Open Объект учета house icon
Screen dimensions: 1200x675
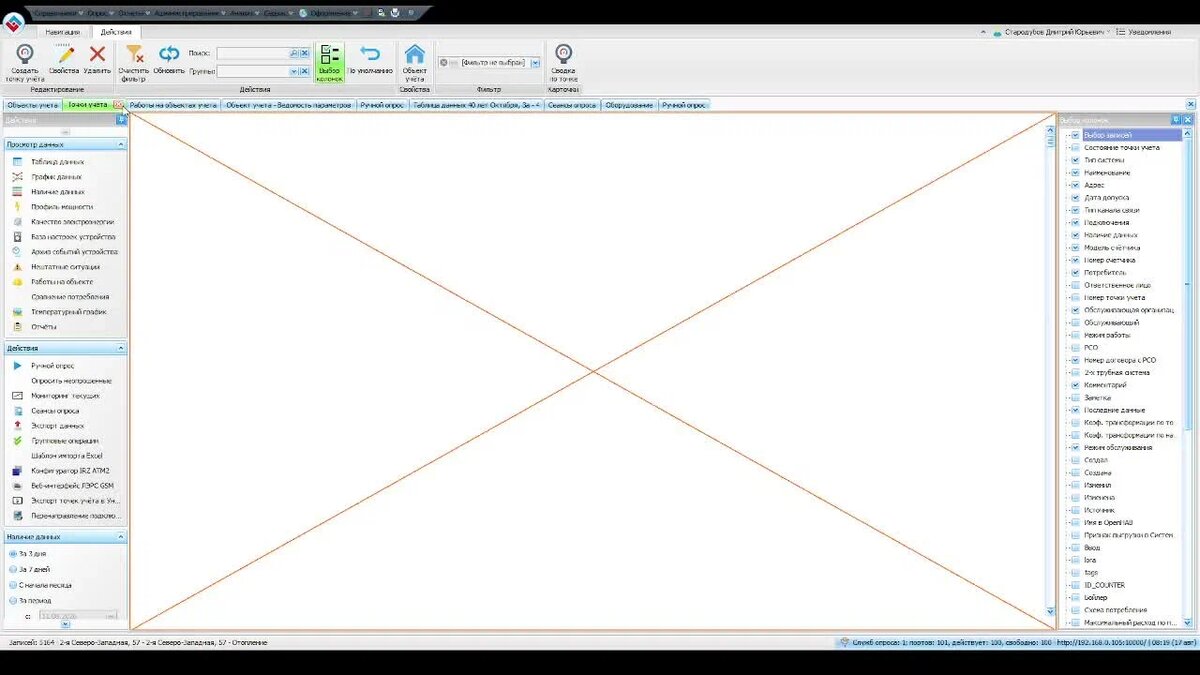click(x=414, y=55)
